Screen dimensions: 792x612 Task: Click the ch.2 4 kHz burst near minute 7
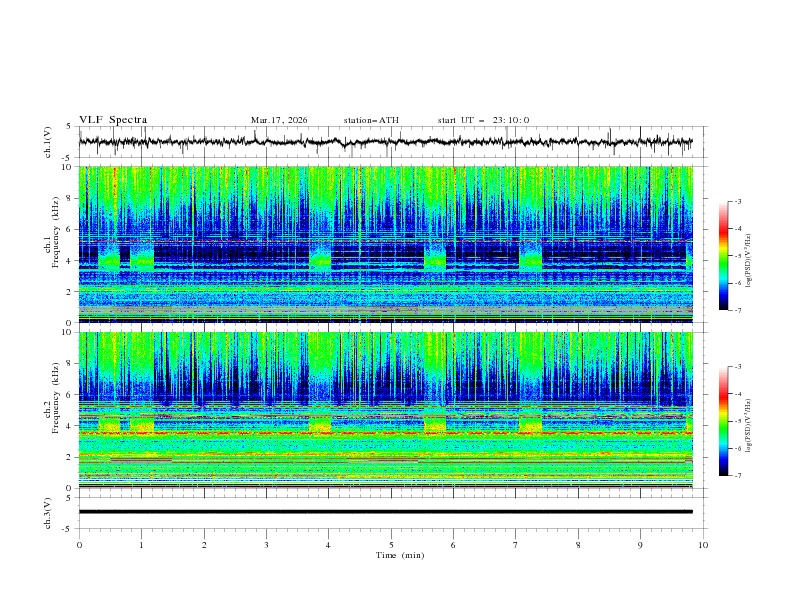pyautogui.click(x=530, y=423)
